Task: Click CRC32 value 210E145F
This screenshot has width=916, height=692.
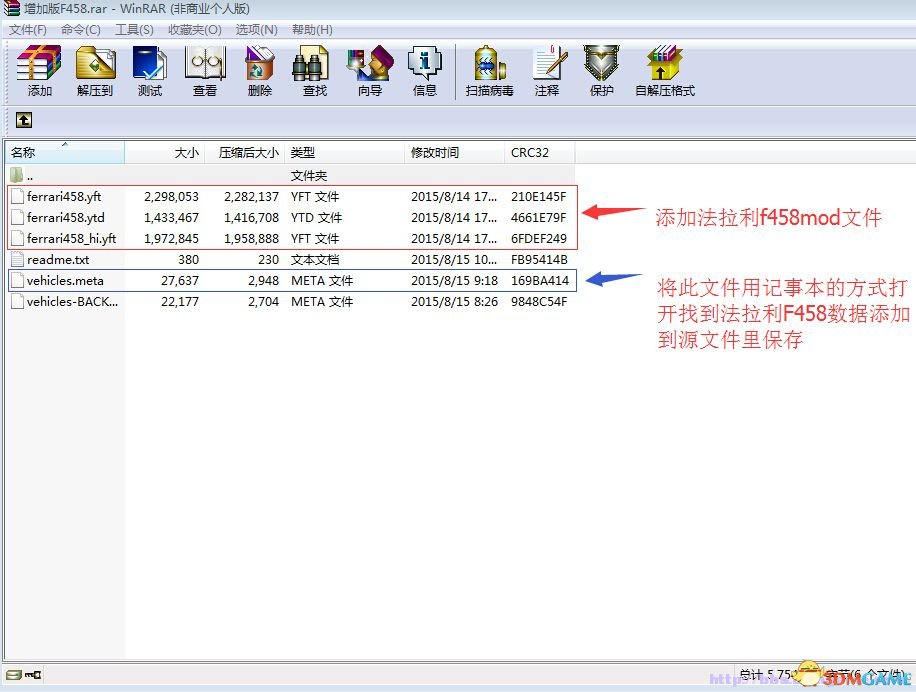Action: (x=539, y=197)
